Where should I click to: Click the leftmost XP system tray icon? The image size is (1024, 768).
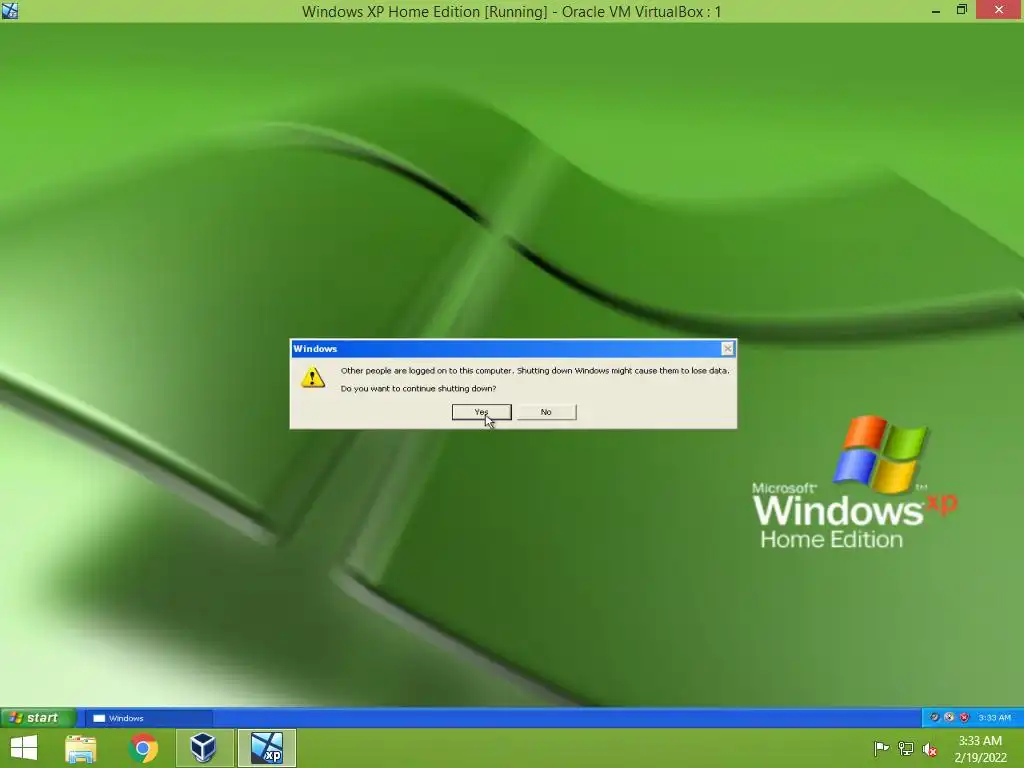[935, 718]
